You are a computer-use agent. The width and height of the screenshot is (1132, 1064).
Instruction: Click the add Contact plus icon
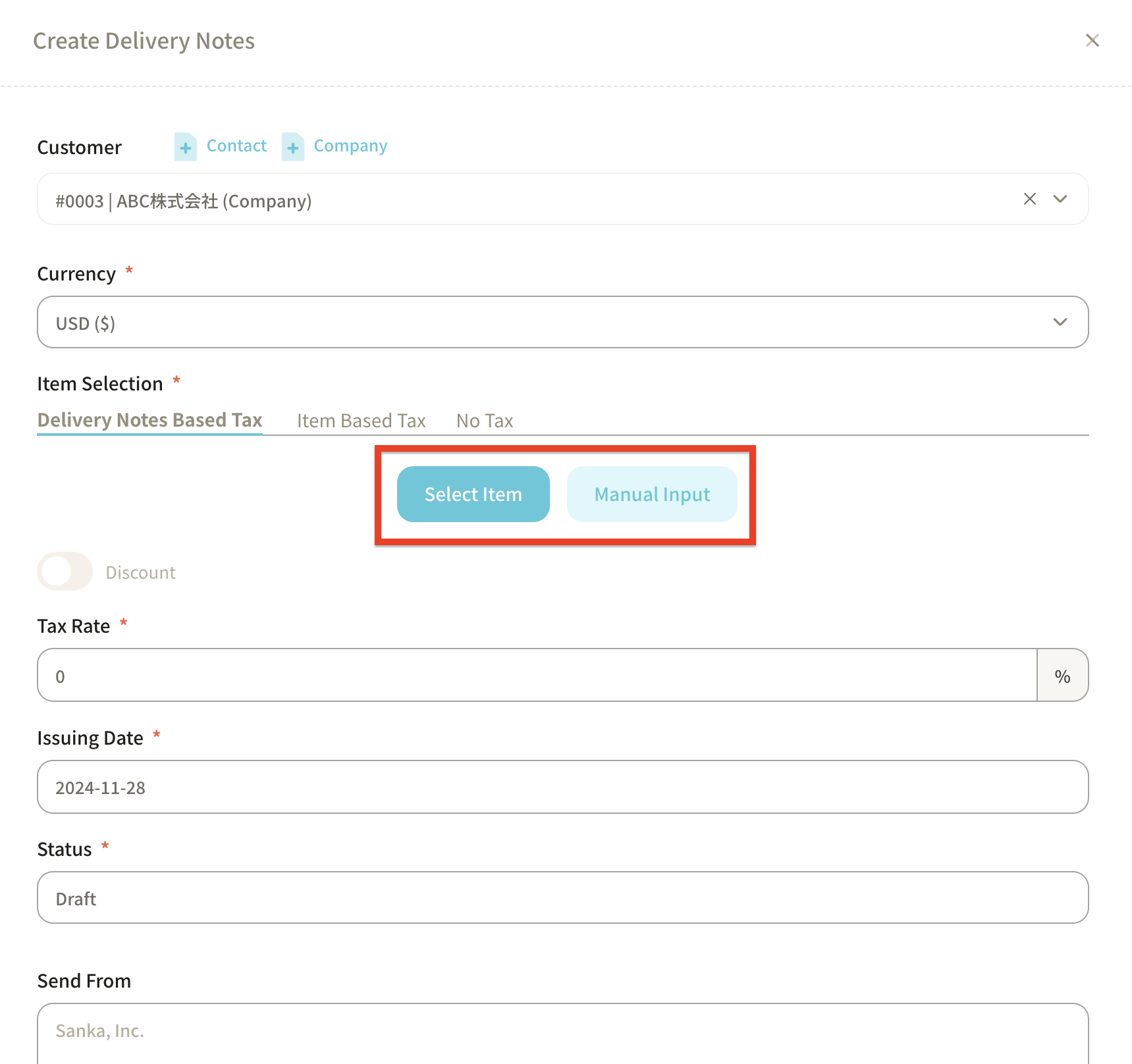186,147
